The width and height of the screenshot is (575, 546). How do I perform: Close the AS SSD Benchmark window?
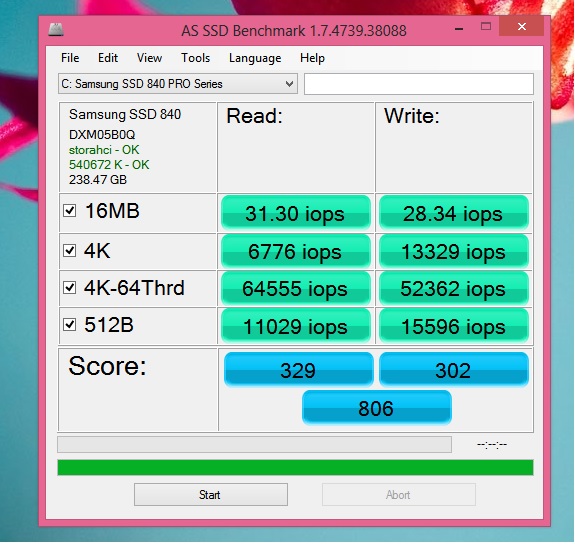521,26
